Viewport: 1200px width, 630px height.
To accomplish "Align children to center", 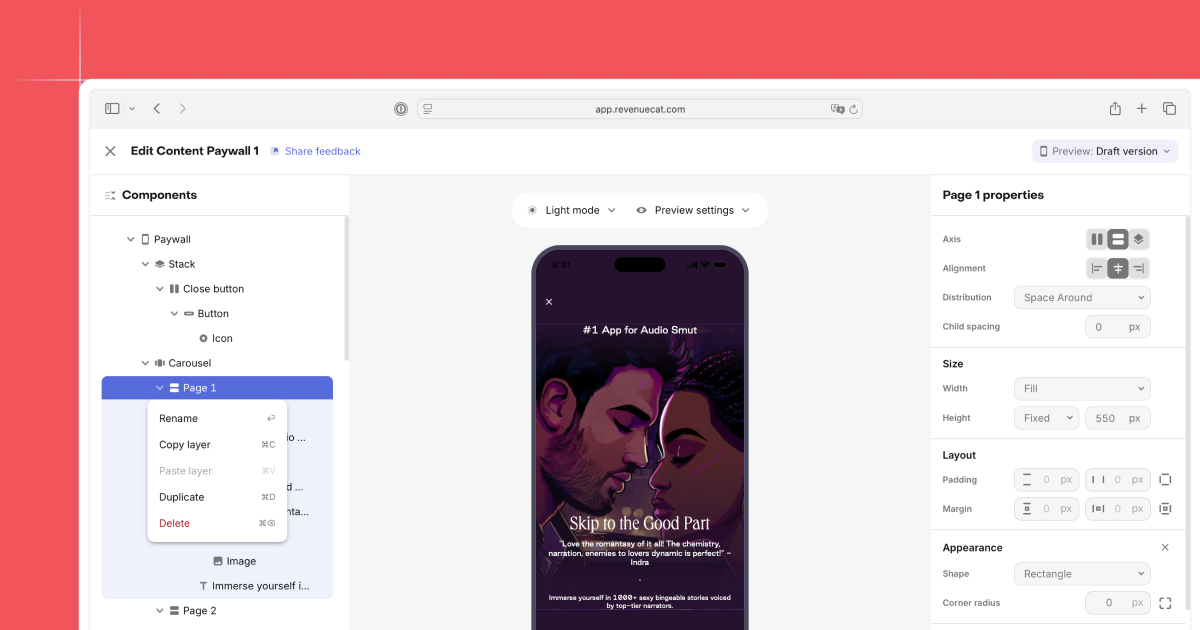I will (x=1118, y=268).
